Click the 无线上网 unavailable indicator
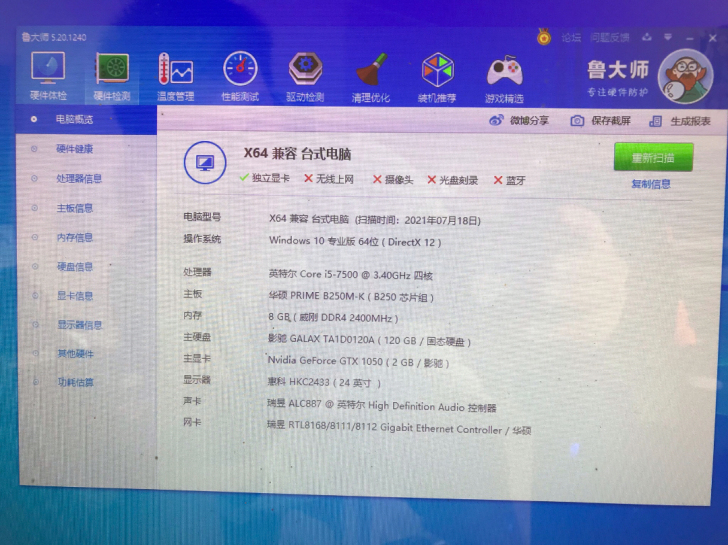This screenshot has width=728, height=545. click(x=329, y=179)
